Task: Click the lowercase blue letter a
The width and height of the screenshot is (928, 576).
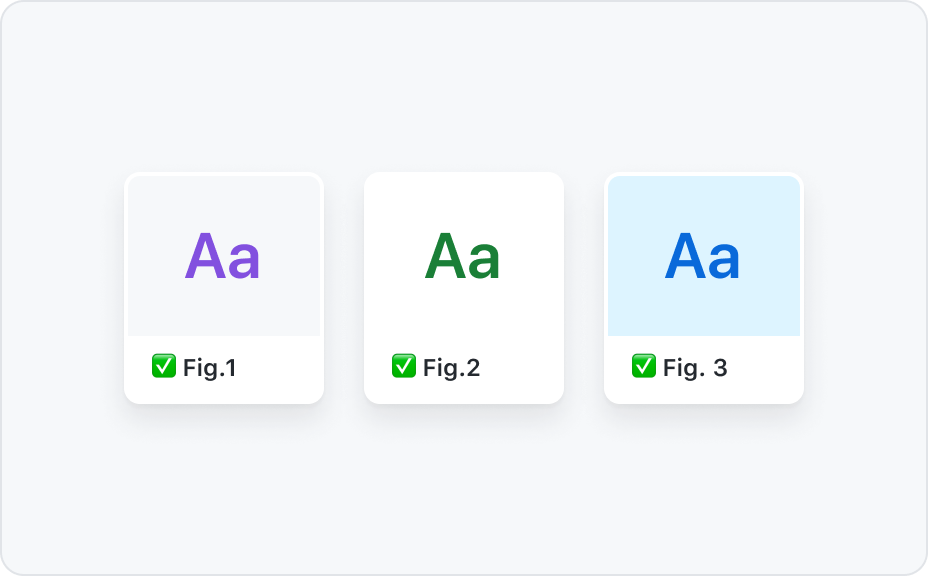Action: point(723,261)
